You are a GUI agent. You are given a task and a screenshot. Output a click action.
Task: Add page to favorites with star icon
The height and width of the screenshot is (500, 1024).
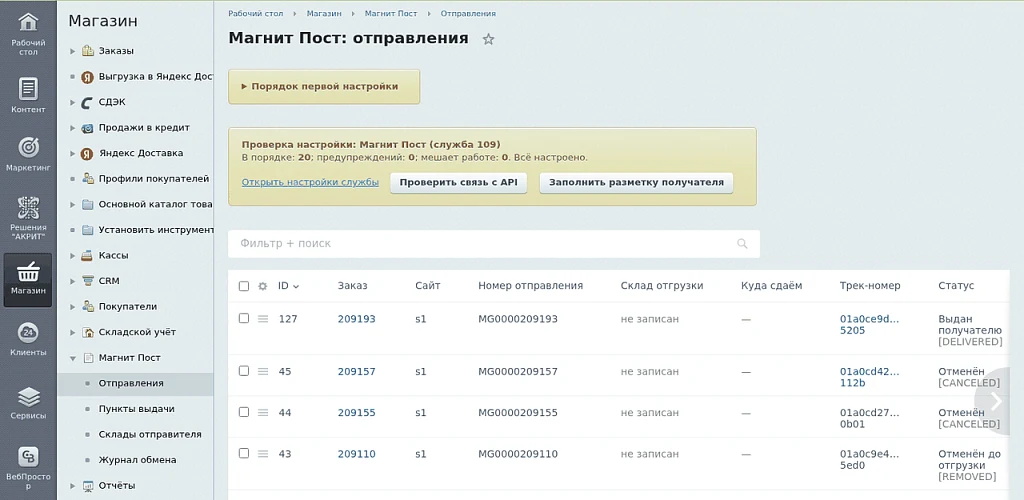(x=488, y=39)
